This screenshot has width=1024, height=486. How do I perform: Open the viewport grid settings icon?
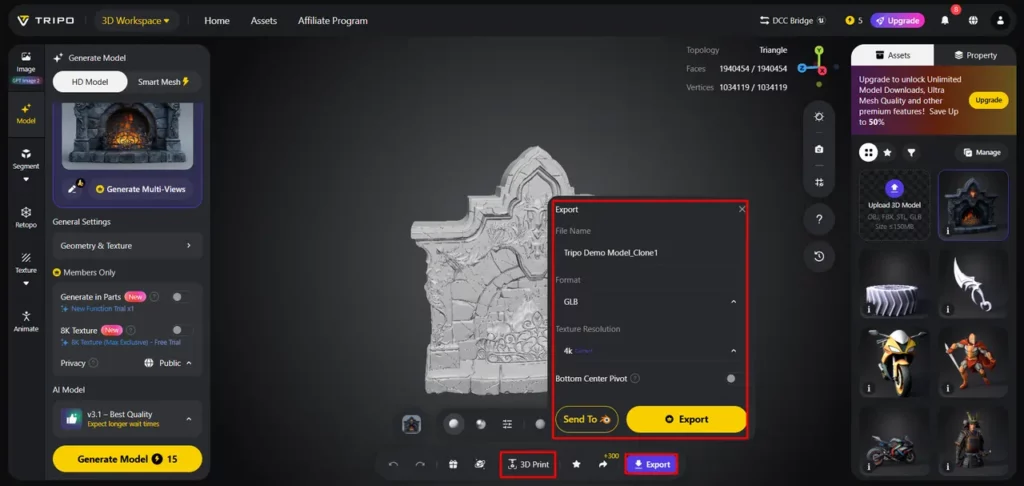click(x=819, y=182)
